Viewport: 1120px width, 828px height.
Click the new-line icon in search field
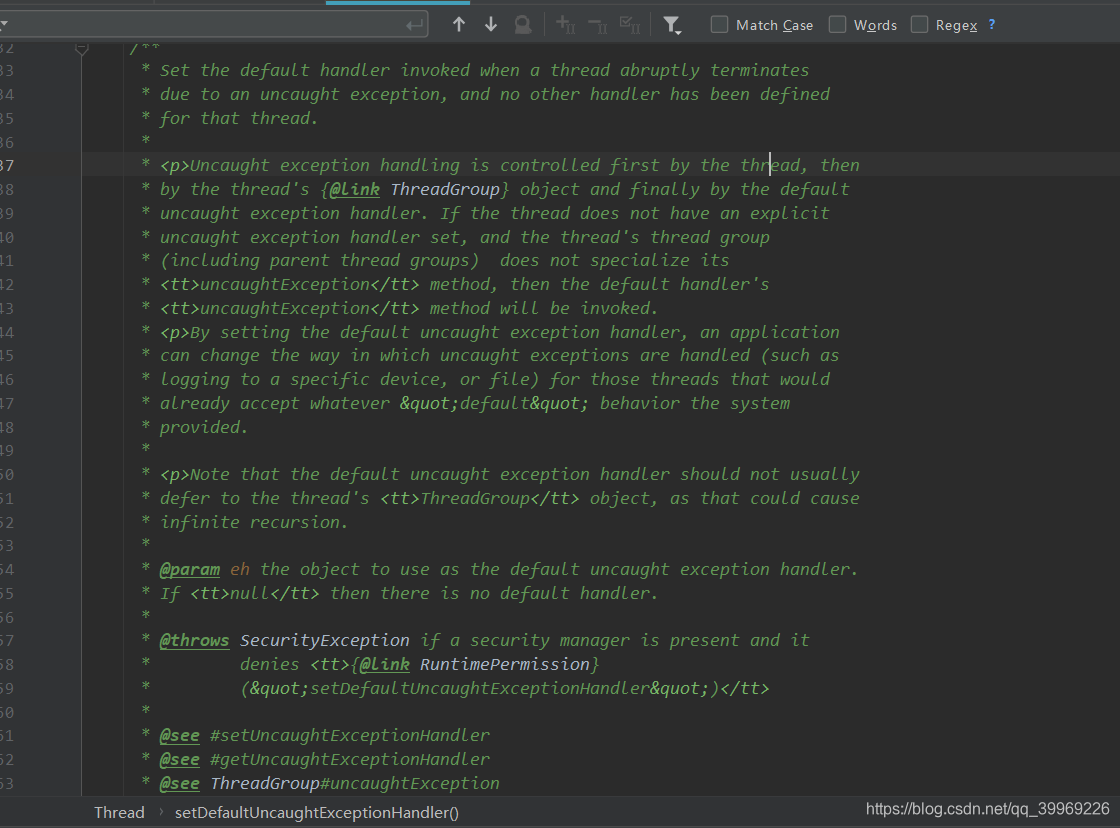pyautogui.click(x=414, y=23)
